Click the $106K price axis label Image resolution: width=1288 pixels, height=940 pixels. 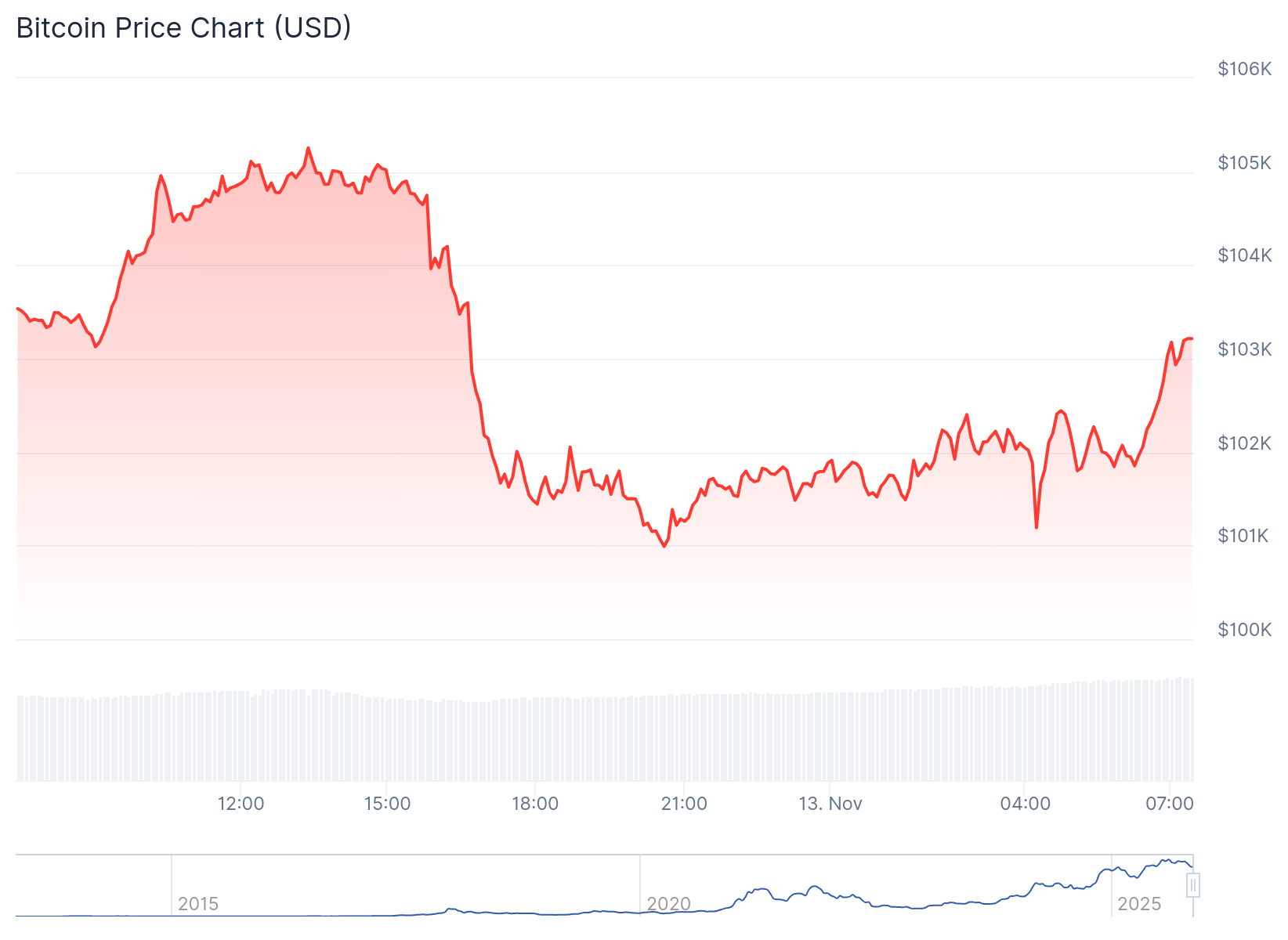click(1244, 69)
